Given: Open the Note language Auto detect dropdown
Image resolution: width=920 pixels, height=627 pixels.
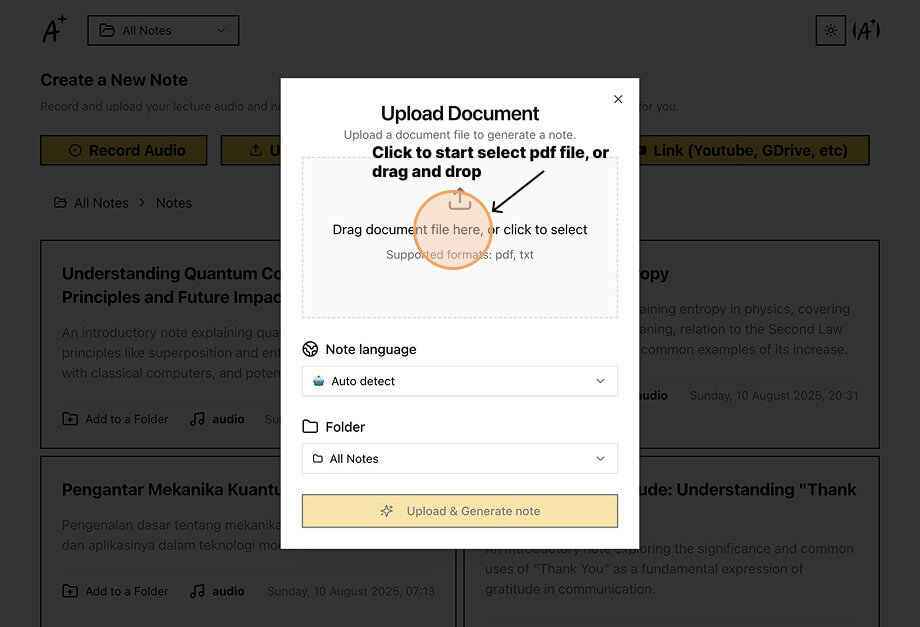Looking at the screenshot, I should click(x=460, y=381).
